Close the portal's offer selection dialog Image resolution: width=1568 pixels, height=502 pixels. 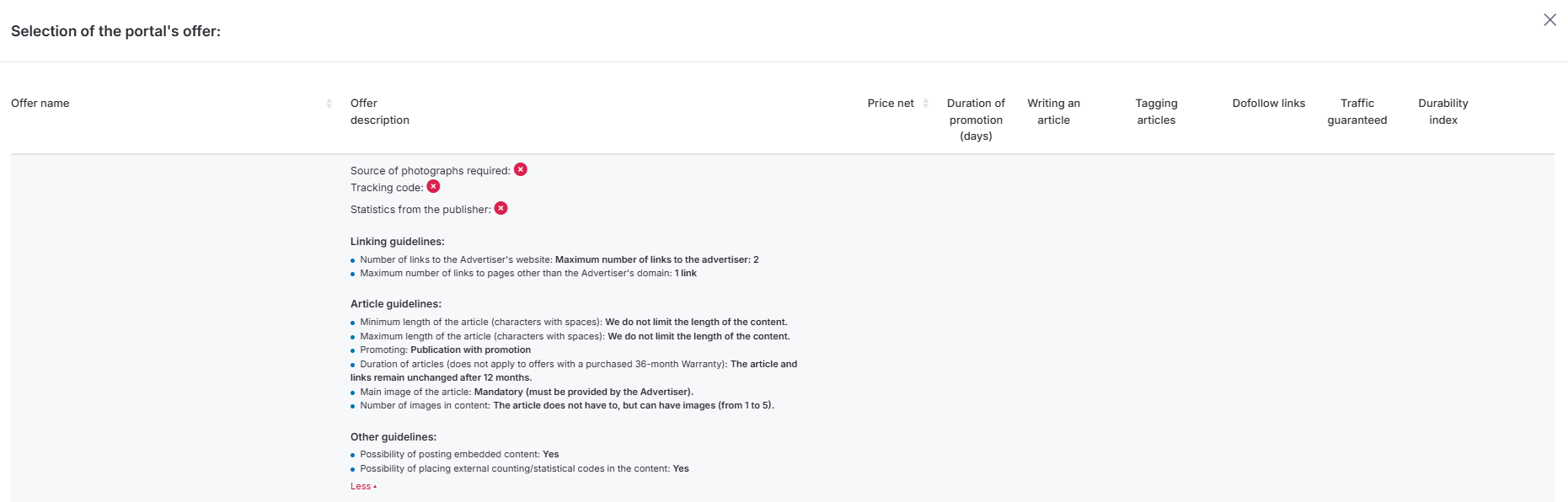coord(1549,19)
